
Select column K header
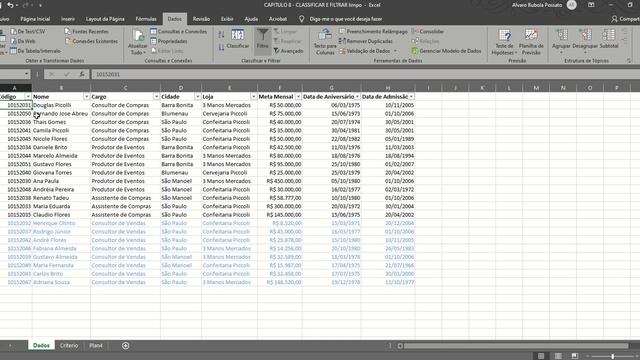[x=482, y=88]
